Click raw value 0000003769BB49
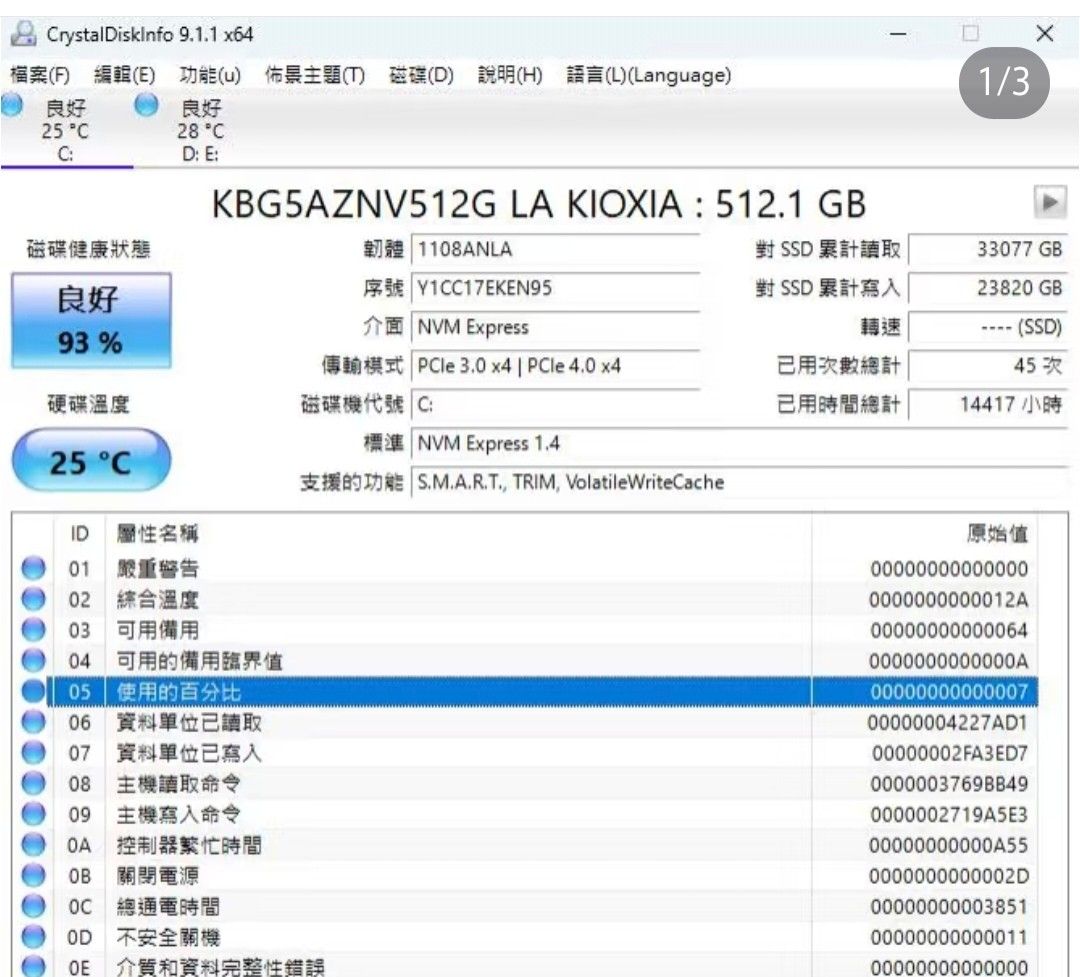 tap(949, 784)
